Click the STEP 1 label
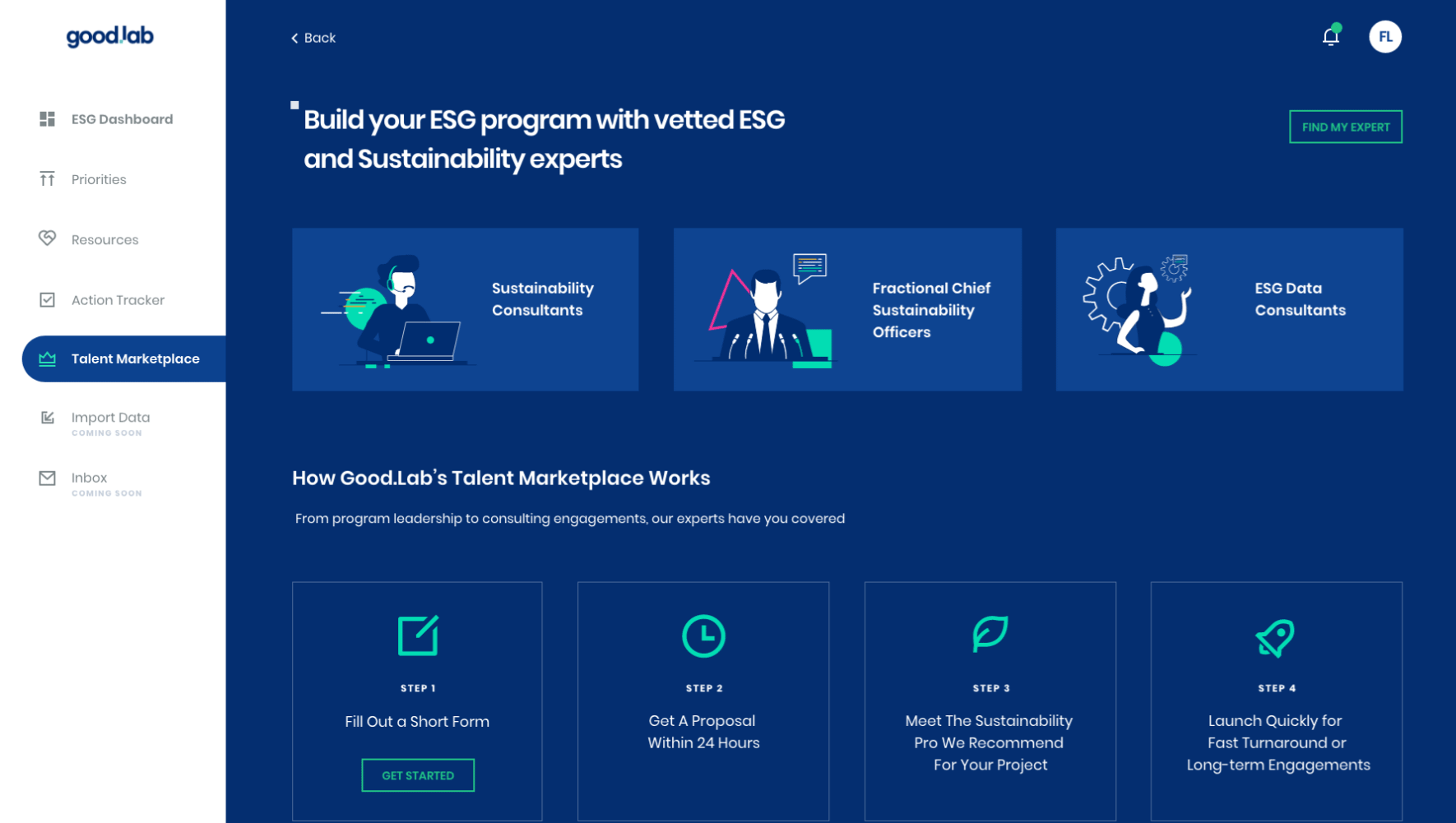 pos(418,688)
